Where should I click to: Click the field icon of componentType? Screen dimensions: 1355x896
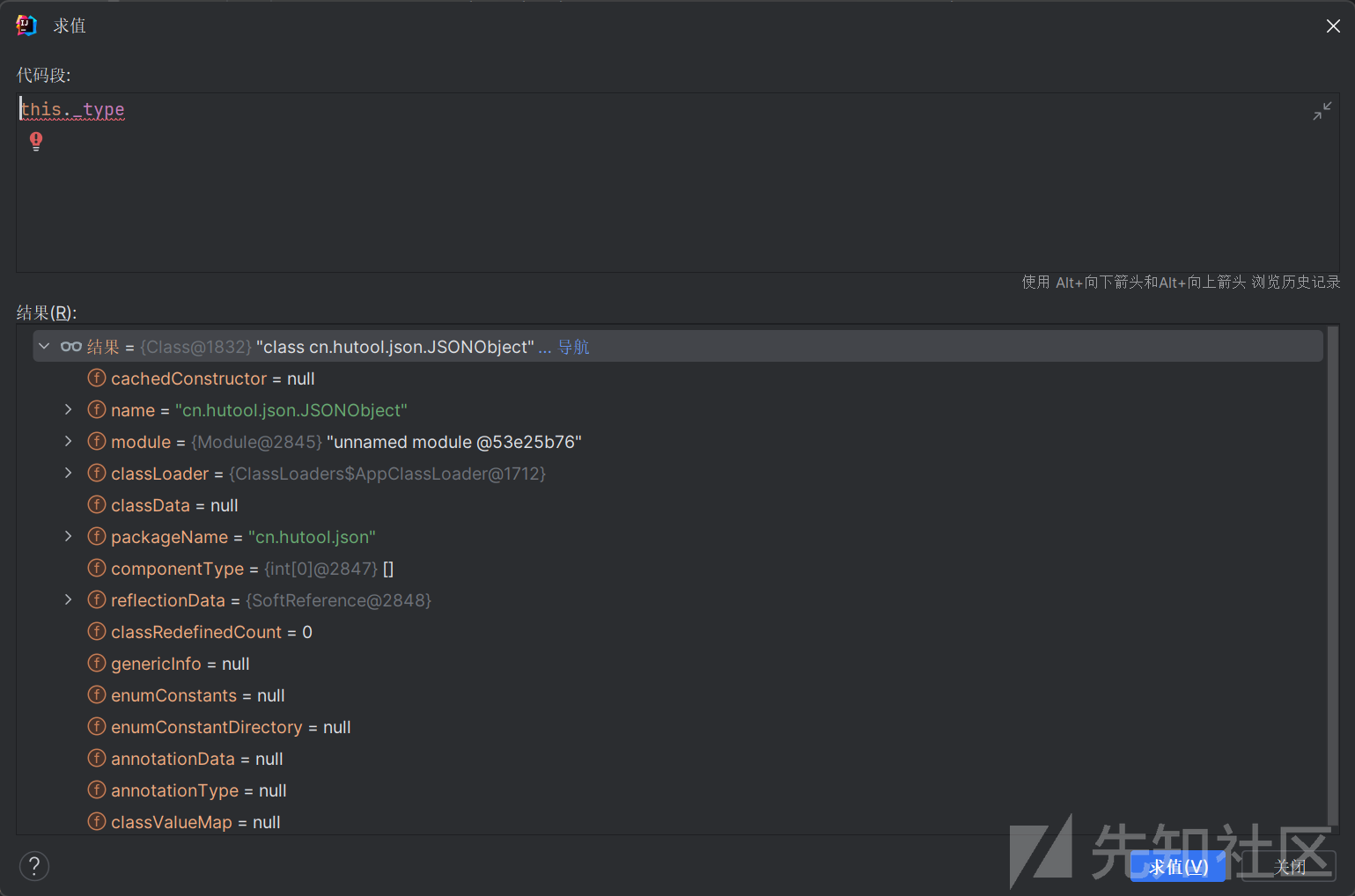pyautogui.click(x=97, y=569)
